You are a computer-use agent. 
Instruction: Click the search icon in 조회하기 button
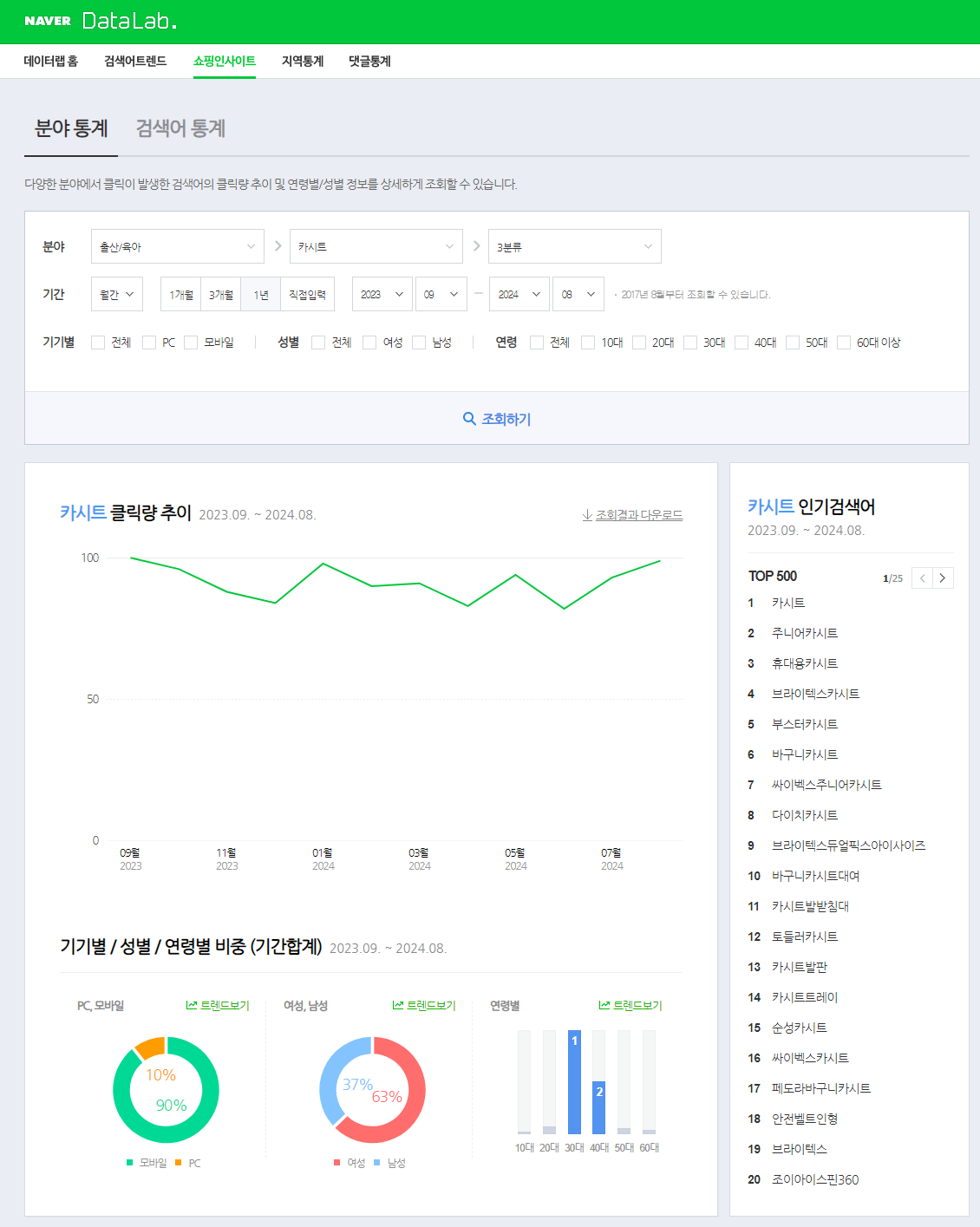coord(467,418)
